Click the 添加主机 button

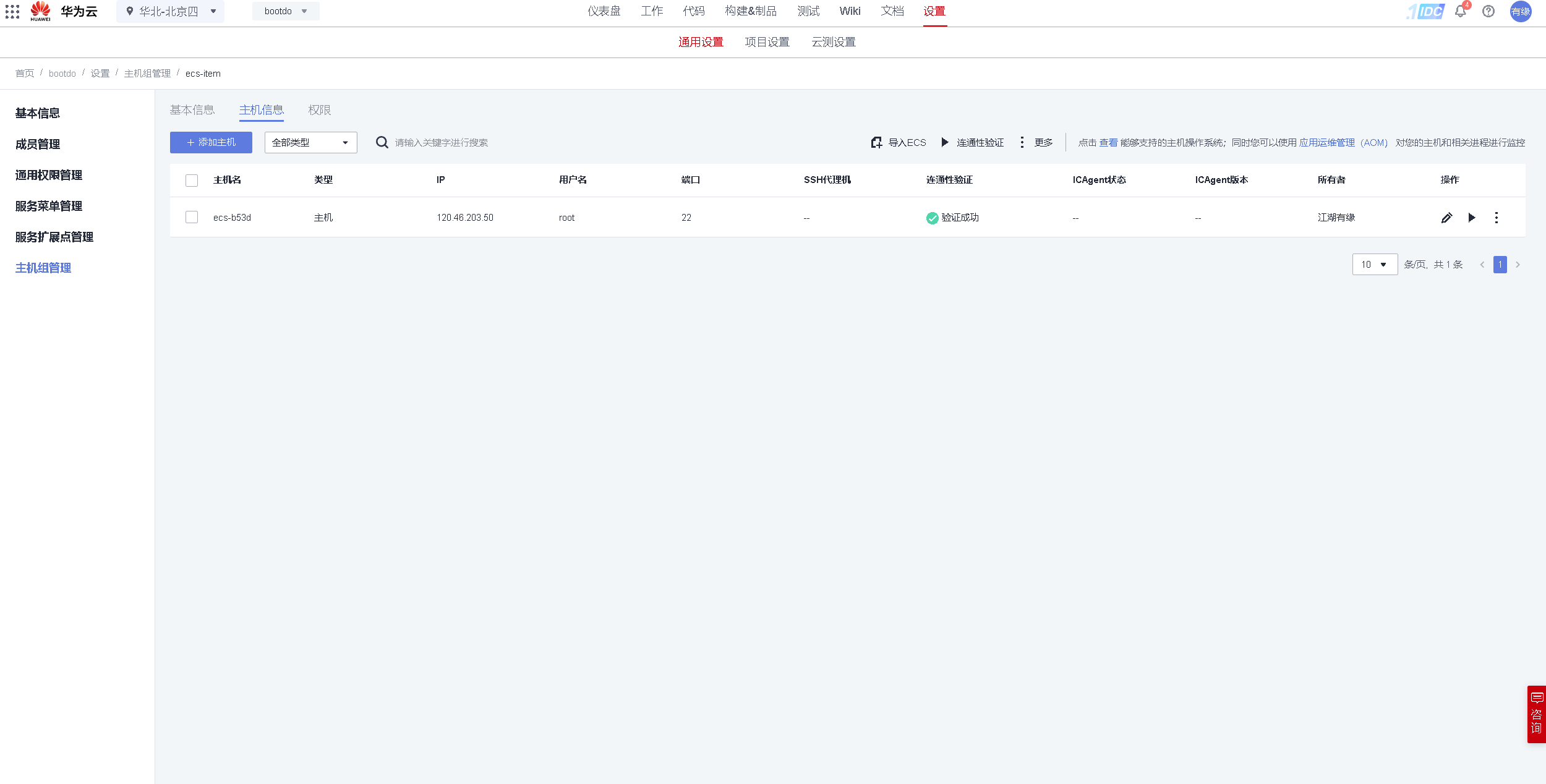pyautogui.click(x=211, y=143)
